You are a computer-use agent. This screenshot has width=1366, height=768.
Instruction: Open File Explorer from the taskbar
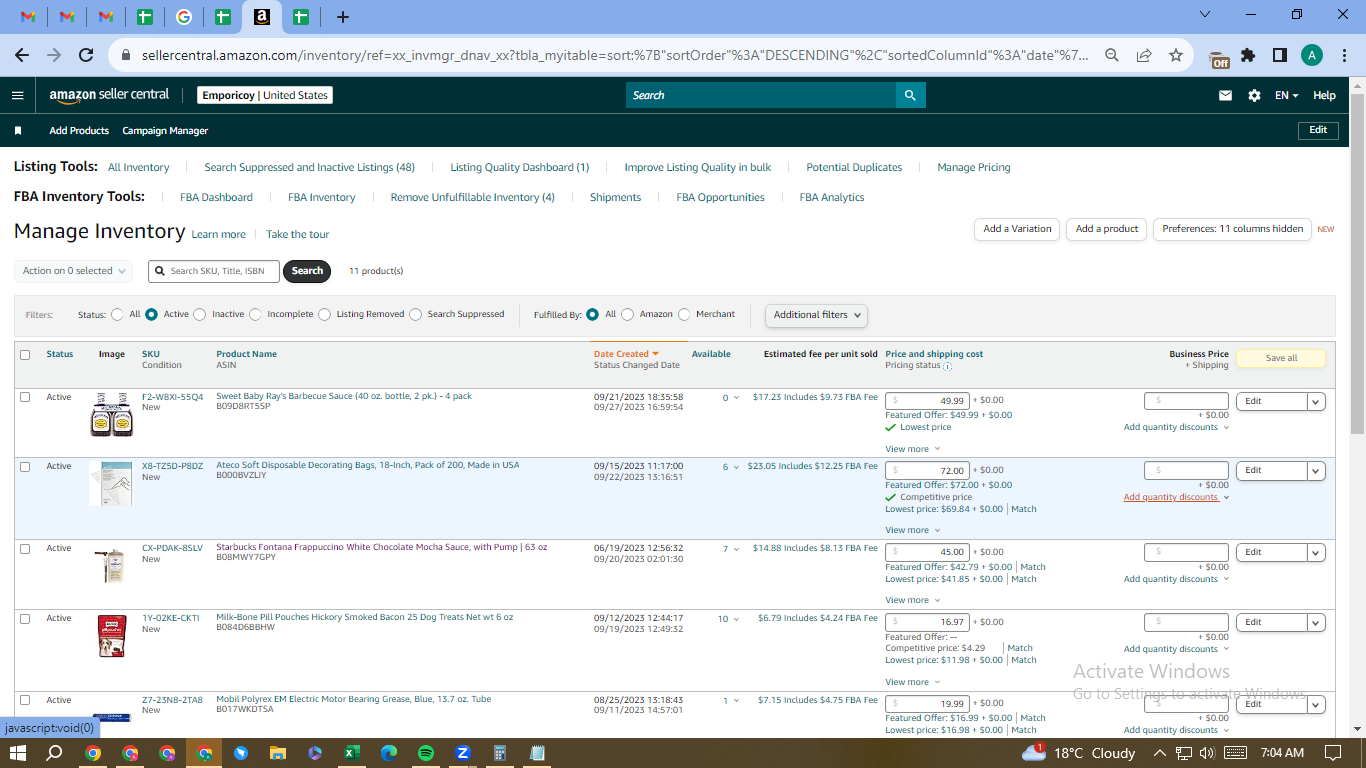click(278, 753)
